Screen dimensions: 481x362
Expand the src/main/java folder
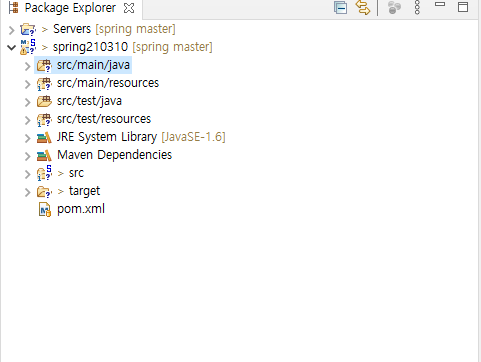[x=28, y=66]
